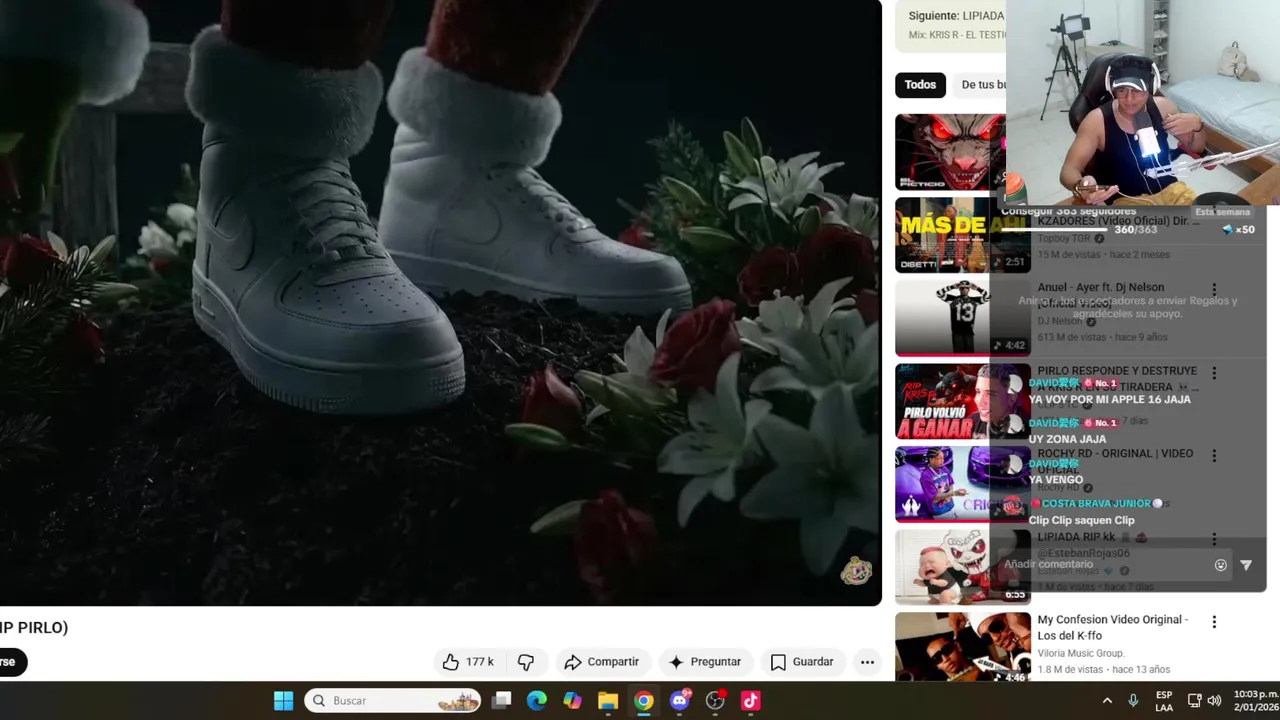The width and height of the screenshot is (1280, 720).
Task: Open the Compartir share option
Action: click(601, 662)
